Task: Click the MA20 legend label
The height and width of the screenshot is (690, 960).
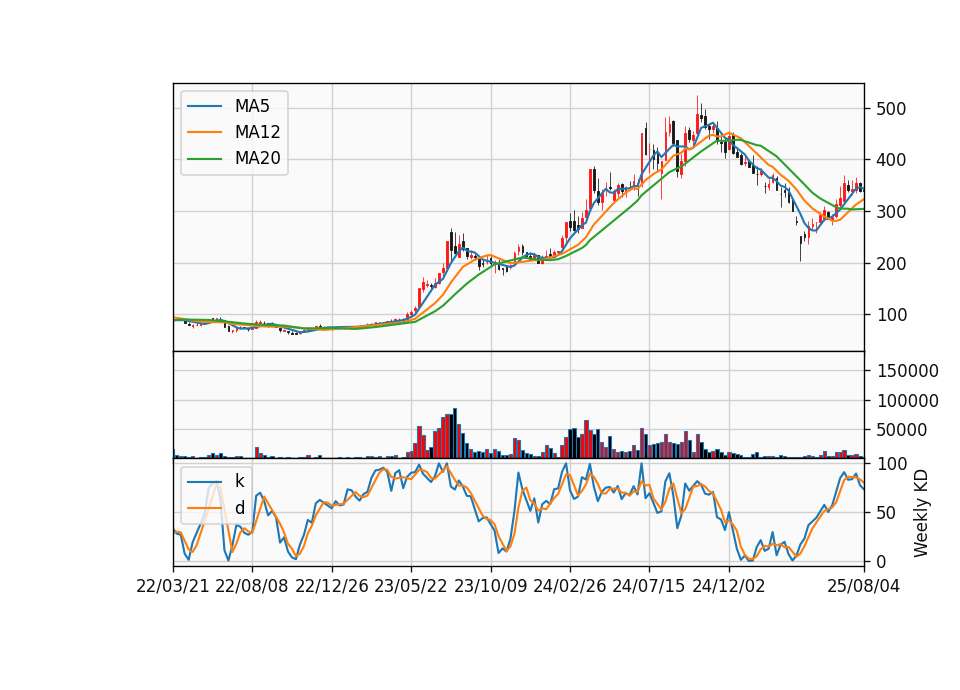Action: [257, 159]
